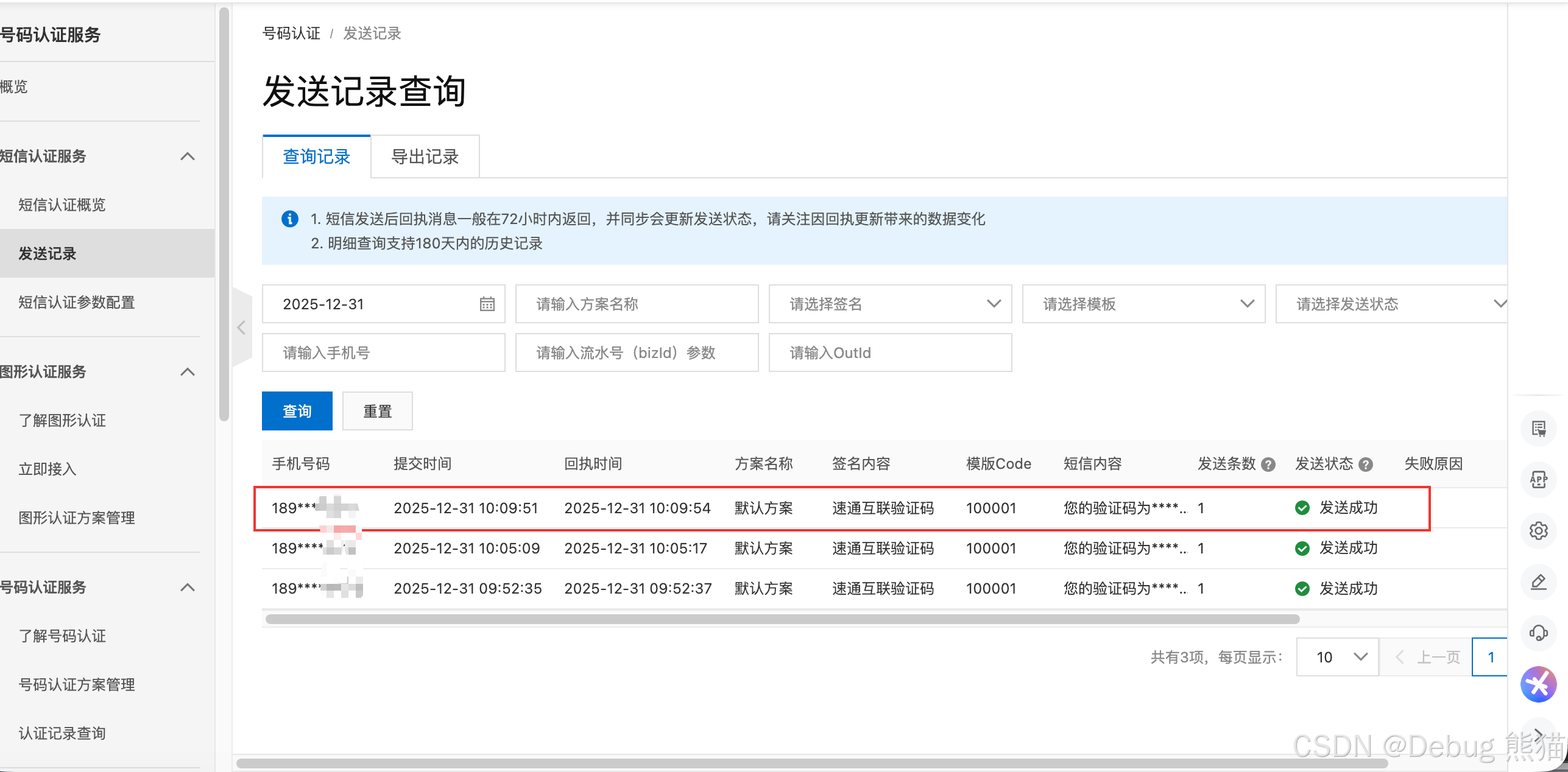Collapse the 短信认证服务 sidebar section
This screenshot has height=772, width=1568.
pos(188,156)
